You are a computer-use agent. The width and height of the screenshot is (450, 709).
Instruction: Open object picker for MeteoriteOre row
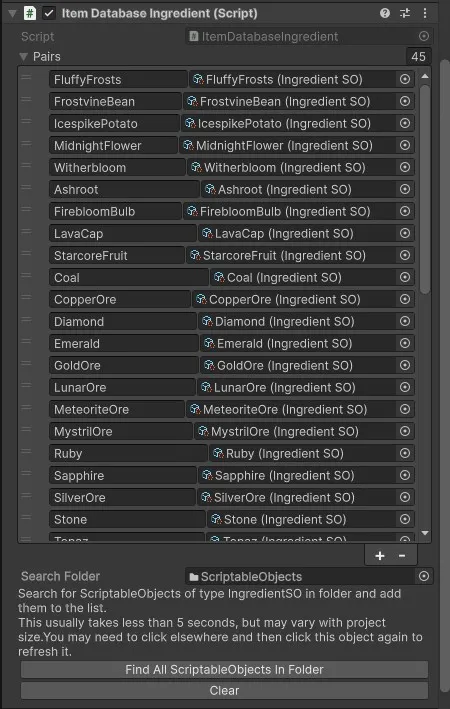coord(405,409)
